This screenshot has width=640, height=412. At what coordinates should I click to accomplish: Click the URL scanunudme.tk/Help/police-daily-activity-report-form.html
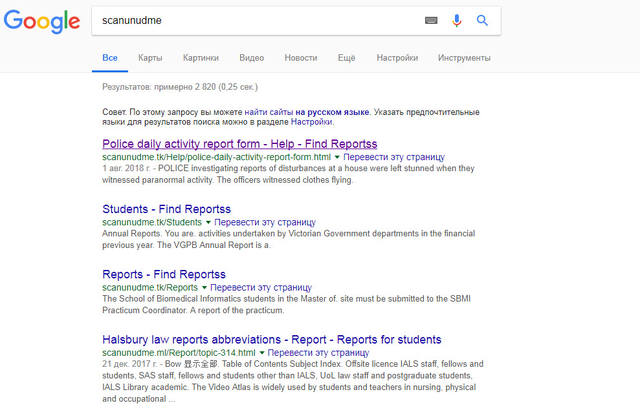(x=216, y=157)
